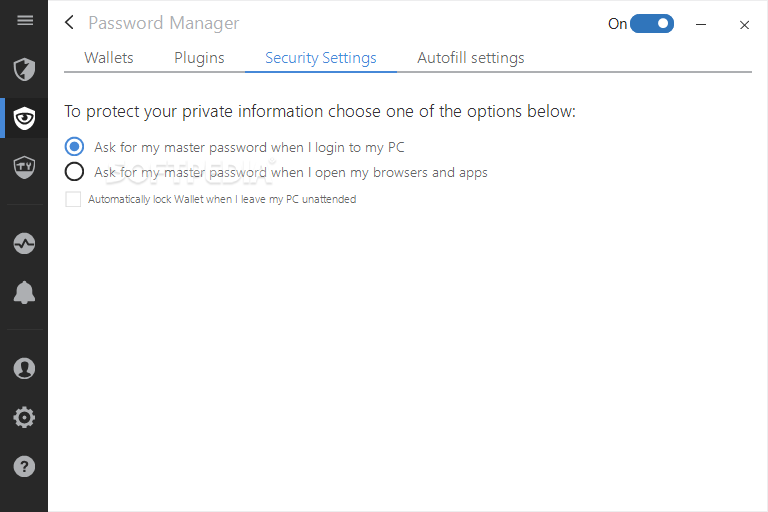Toggle the Password Manager On switch
768x512 pixels.
coord(651,24)
